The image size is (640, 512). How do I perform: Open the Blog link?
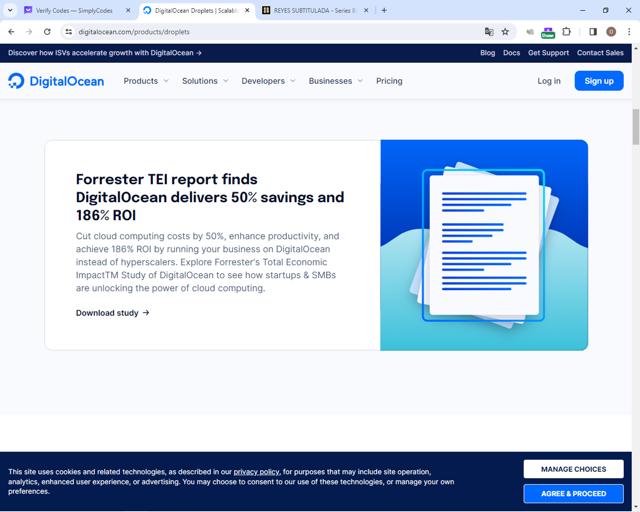click(x=487, y=53)
